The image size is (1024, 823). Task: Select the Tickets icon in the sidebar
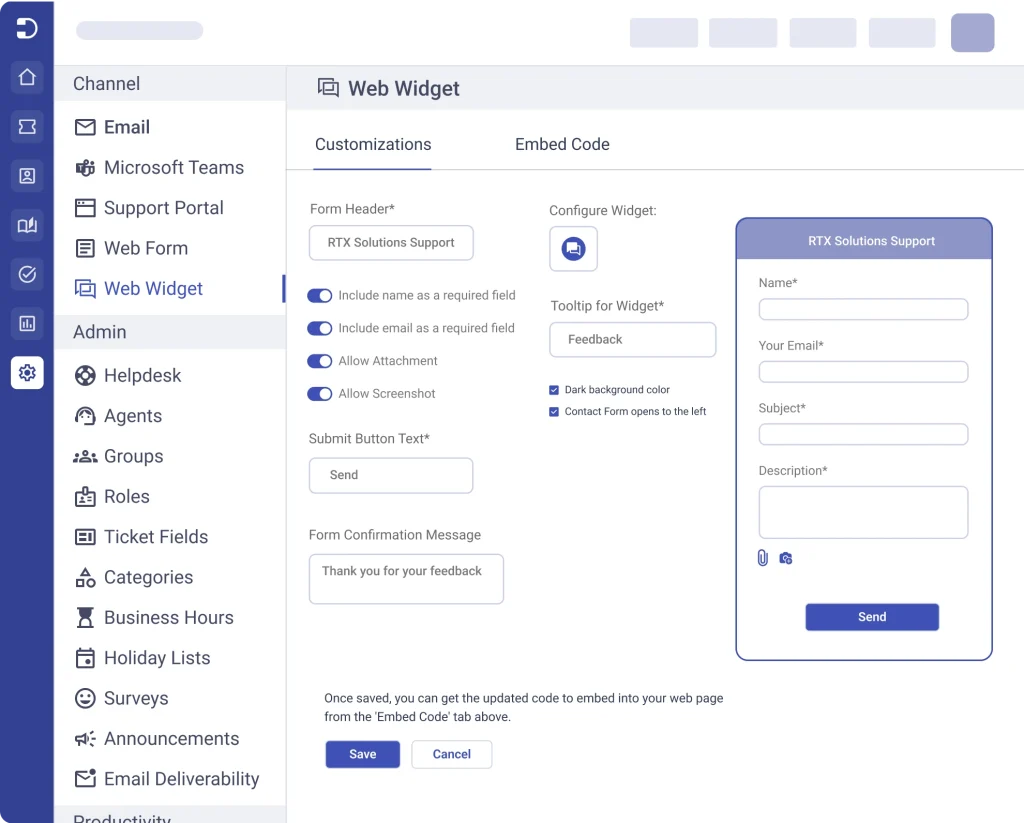pos(27,126)
